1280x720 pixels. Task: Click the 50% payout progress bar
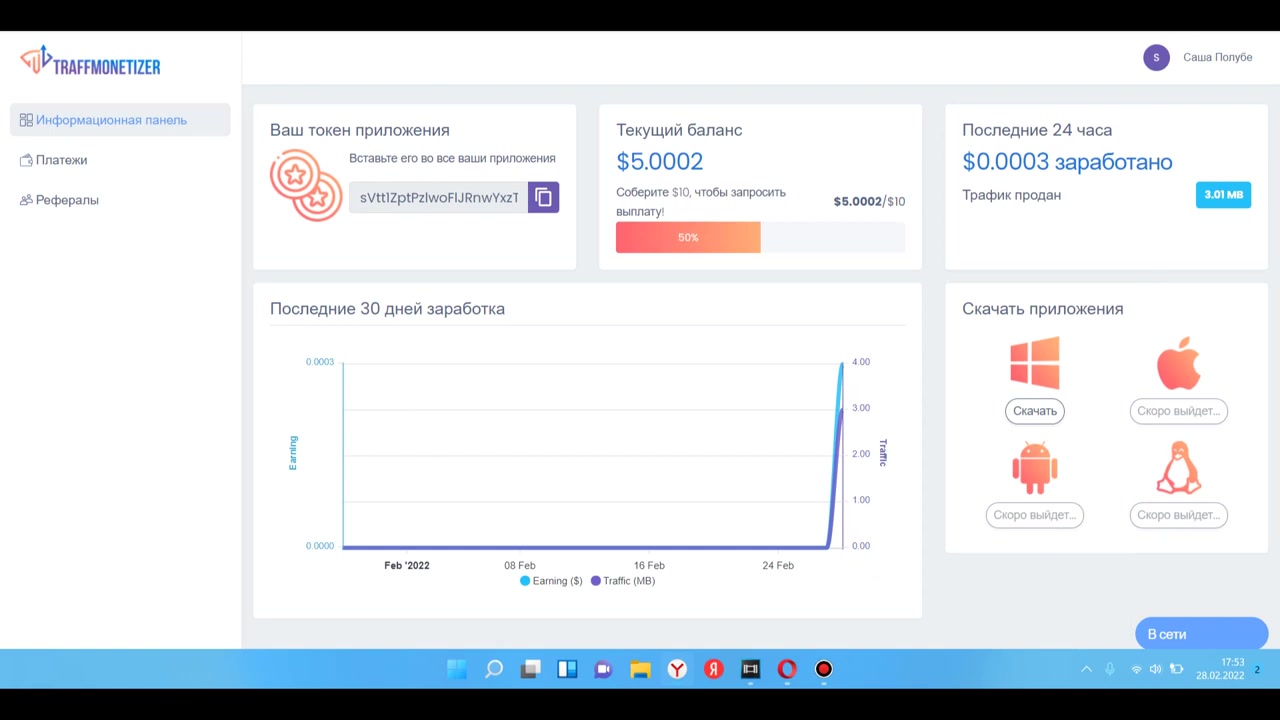(x=760, y=237)
